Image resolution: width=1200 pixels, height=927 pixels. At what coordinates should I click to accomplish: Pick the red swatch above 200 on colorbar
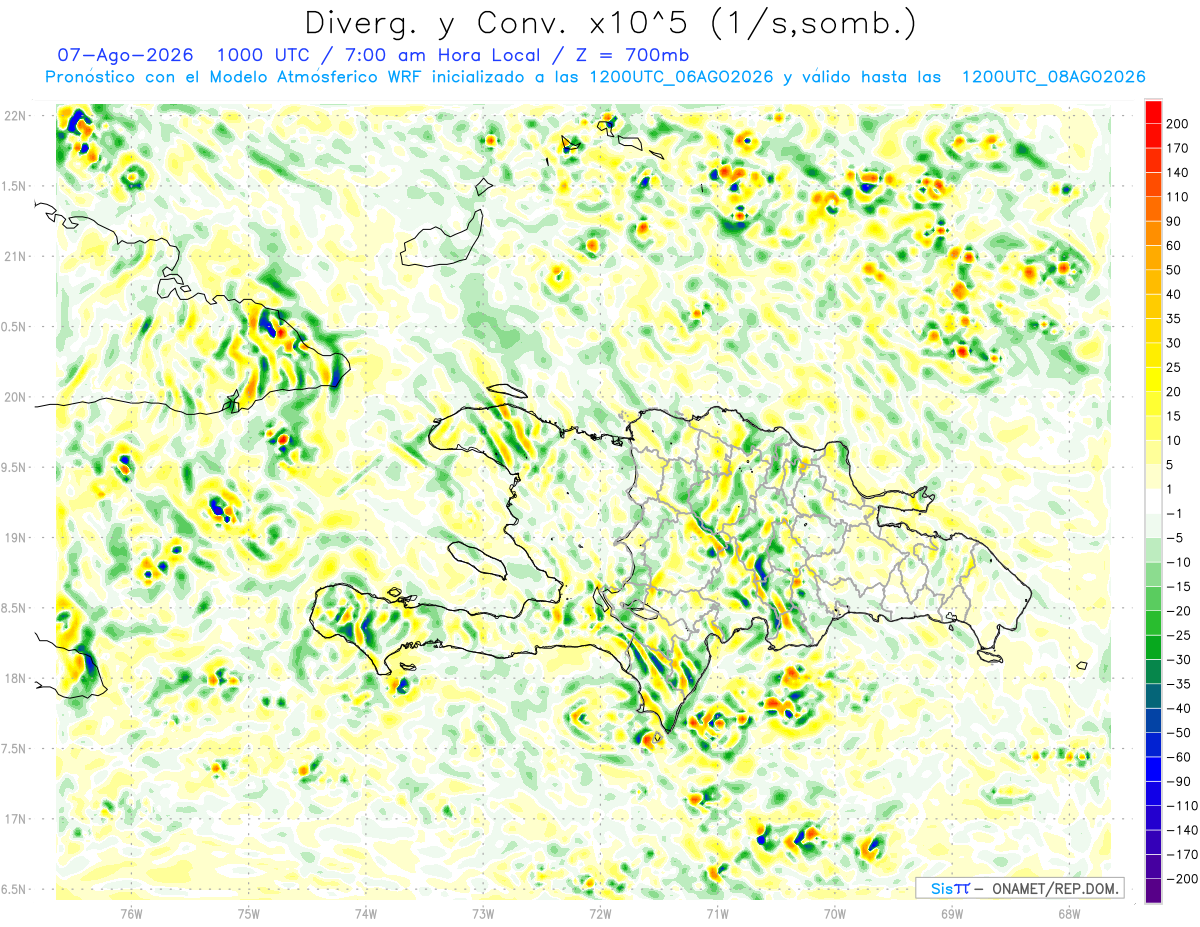[1154, 112]
